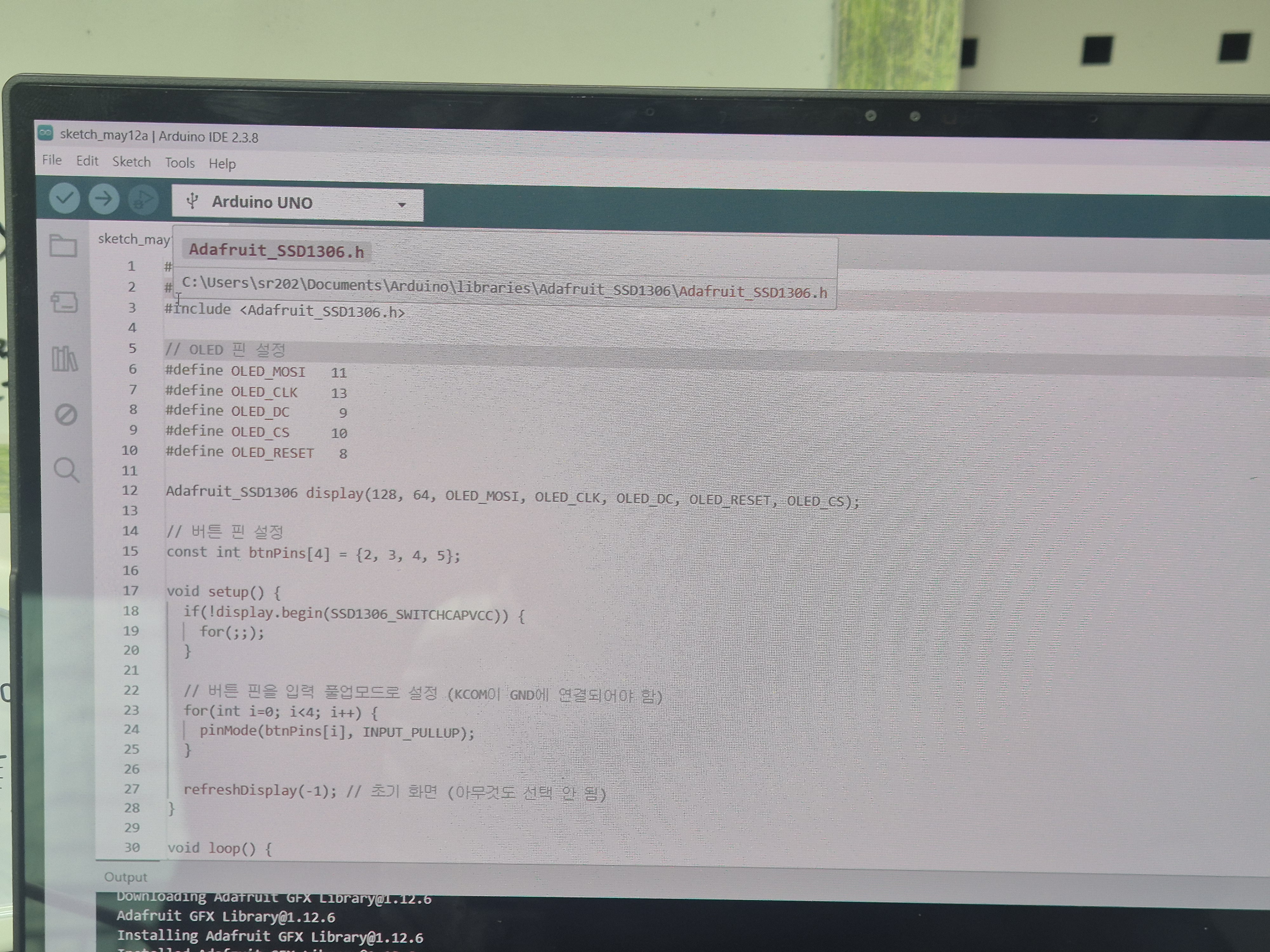Click the #define OLED_RESET 8 line
Screen dimensions: 1270x952
256,452
